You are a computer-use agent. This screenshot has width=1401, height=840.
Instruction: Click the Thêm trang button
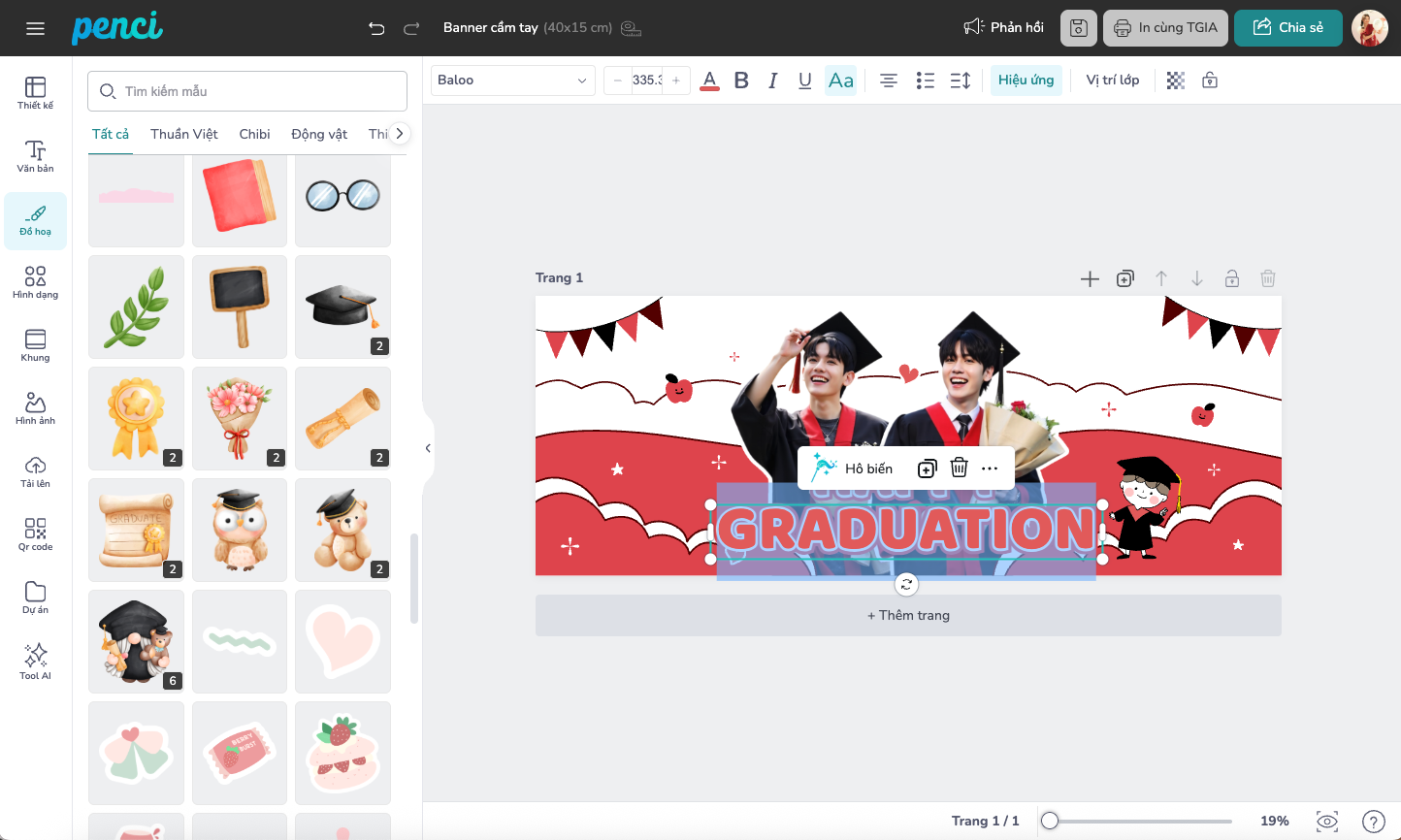click(908, 615)
